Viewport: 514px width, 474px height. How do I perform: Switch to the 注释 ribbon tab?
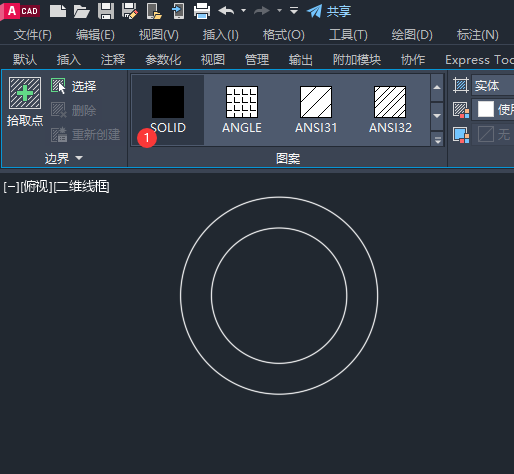tap(113, 60)
